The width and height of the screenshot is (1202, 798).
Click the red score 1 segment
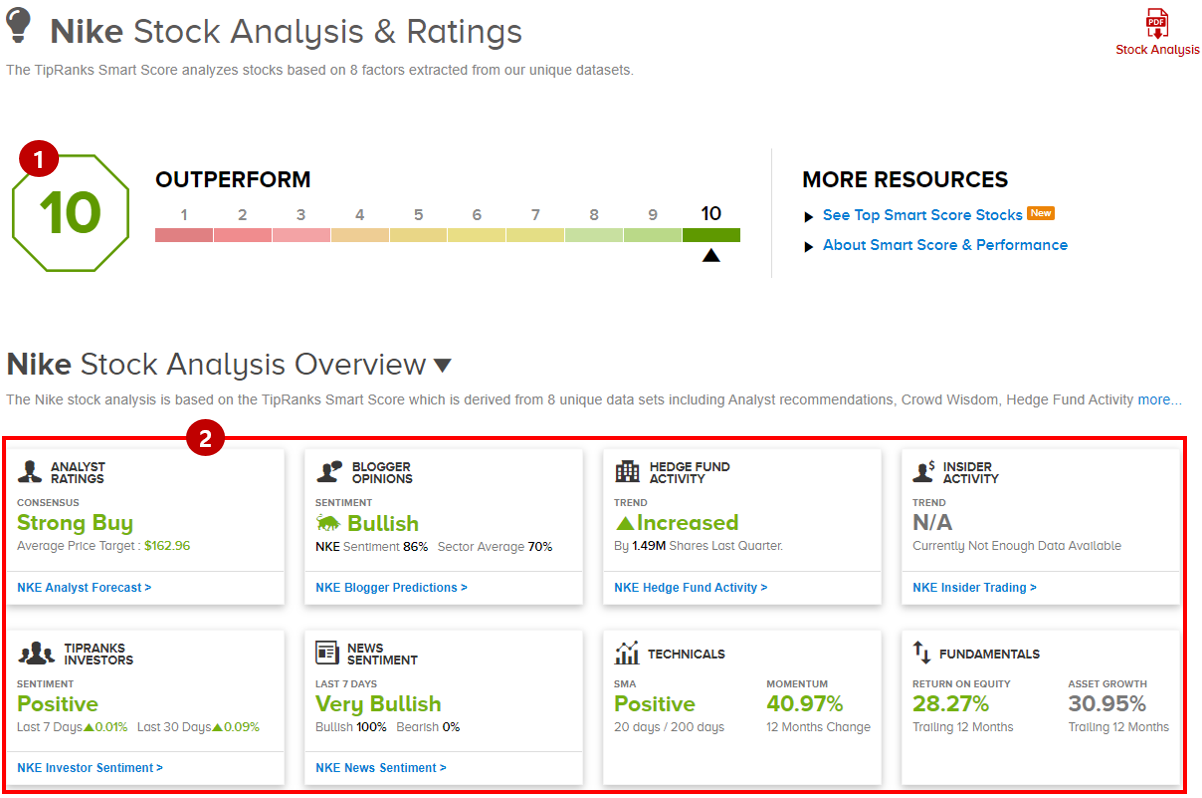click(x=184, y=235)
